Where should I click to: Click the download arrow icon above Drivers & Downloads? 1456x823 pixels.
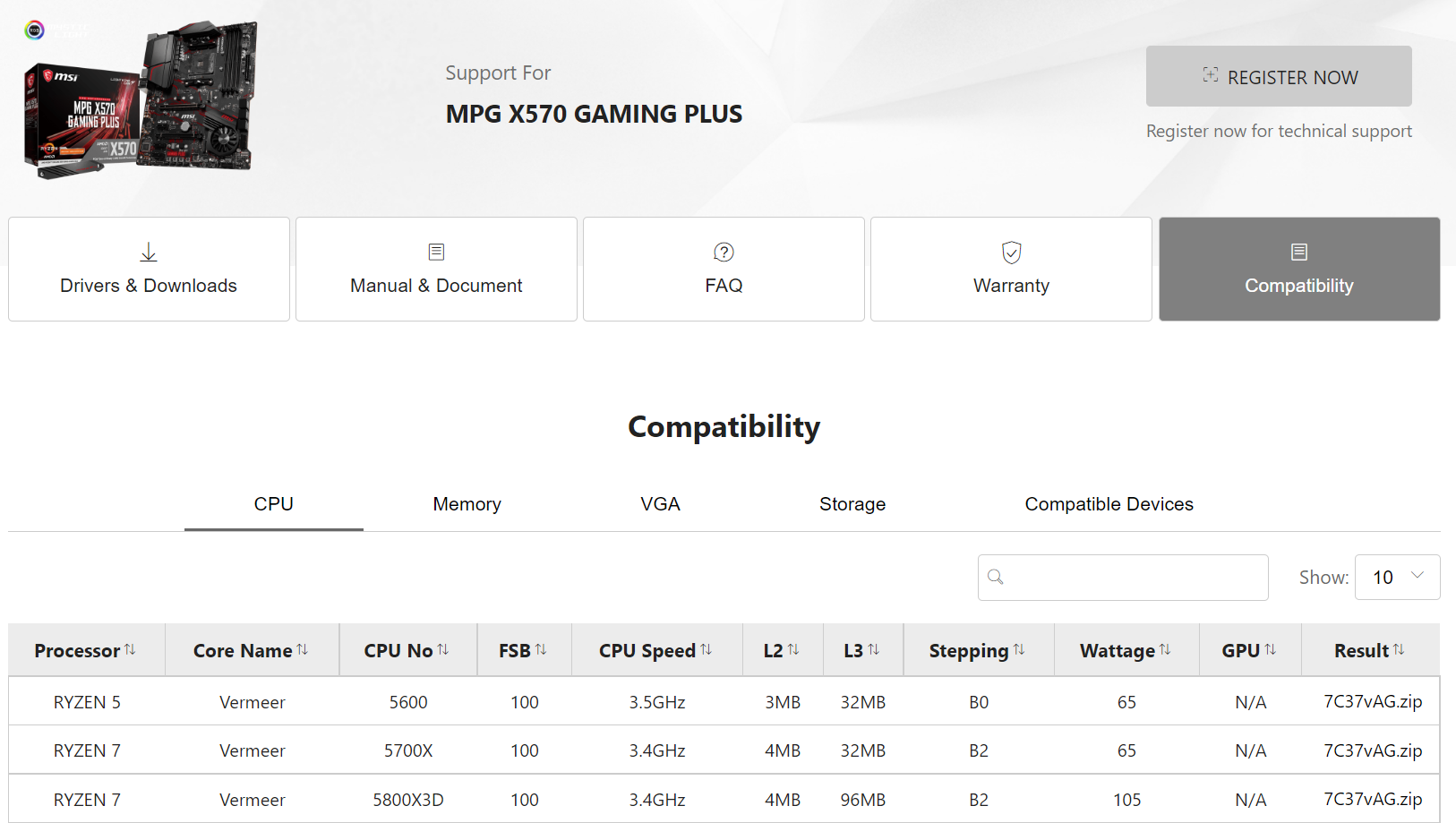click(149, 253)
